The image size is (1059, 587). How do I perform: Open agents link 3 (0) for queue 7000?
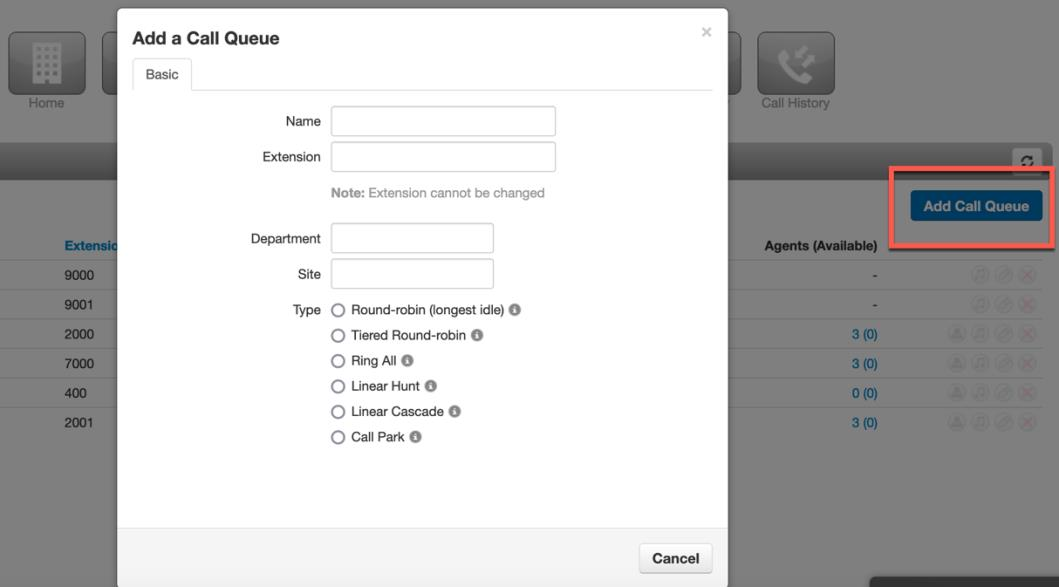[864, 364]
